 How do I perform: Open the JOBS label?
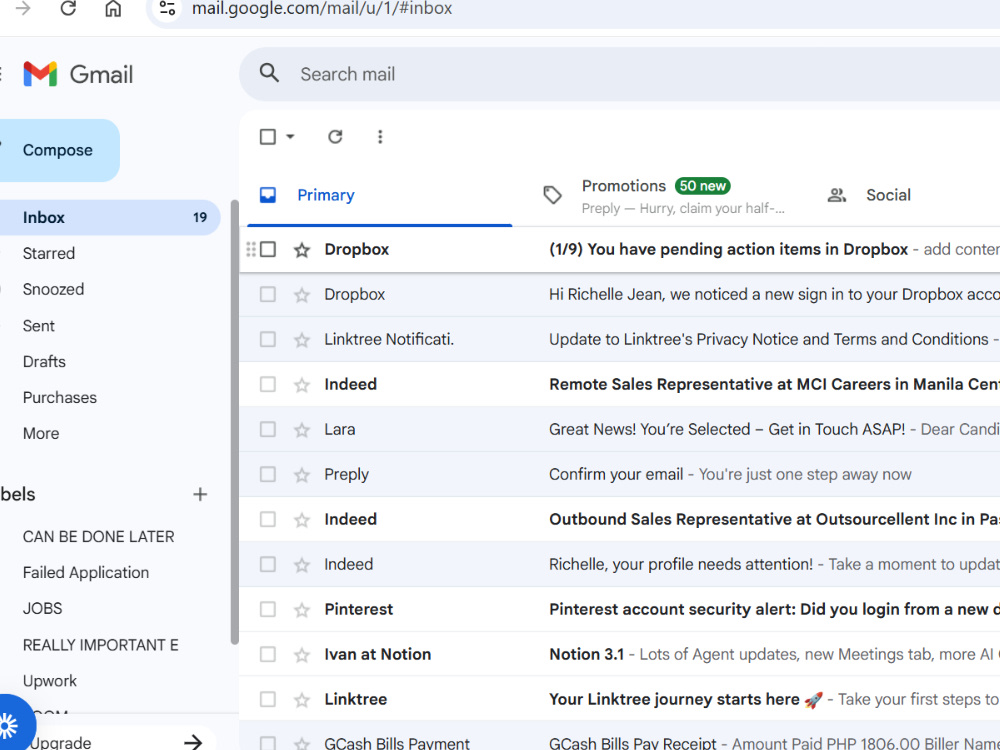click(42, 608)
